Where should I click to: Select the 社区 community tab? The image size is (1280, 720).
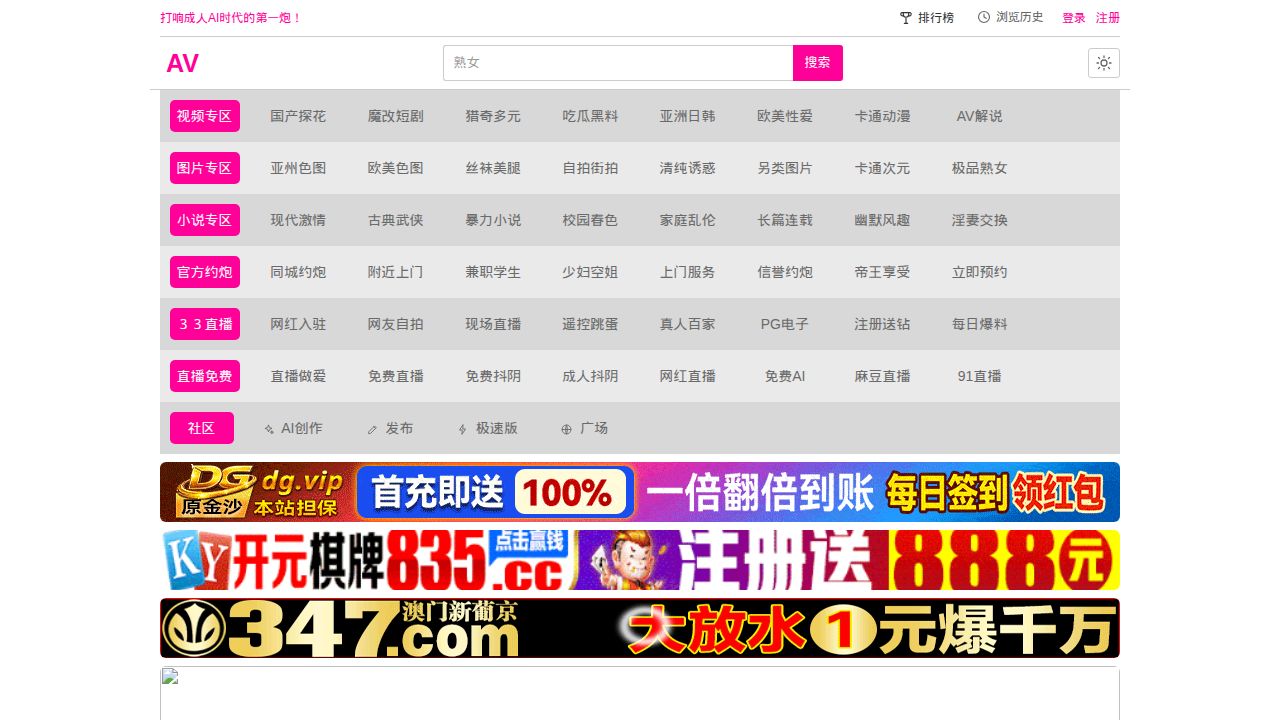coord(202,428)
